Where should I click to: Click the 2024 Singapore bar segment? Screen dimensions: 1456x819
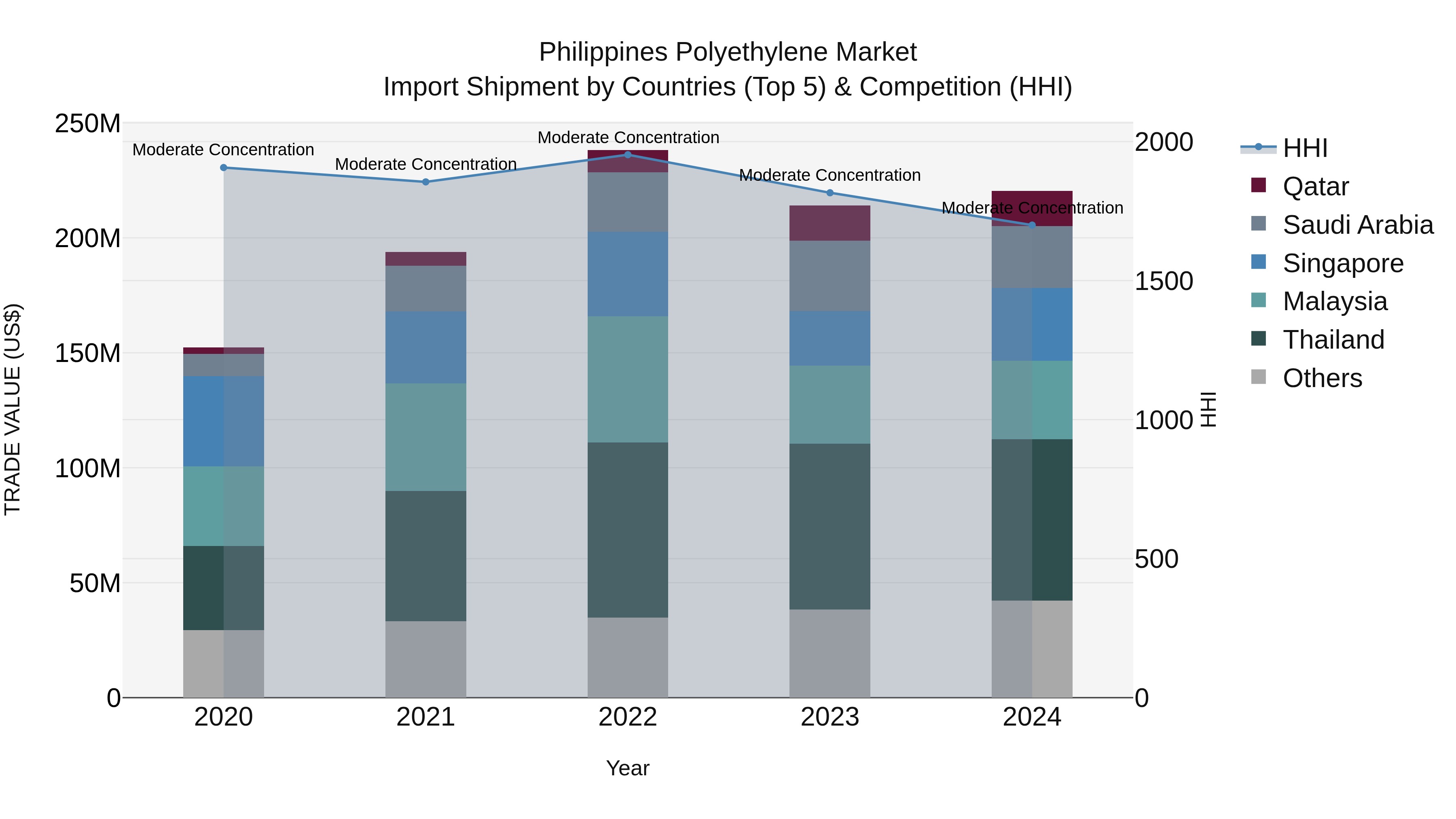(1032, 324)
